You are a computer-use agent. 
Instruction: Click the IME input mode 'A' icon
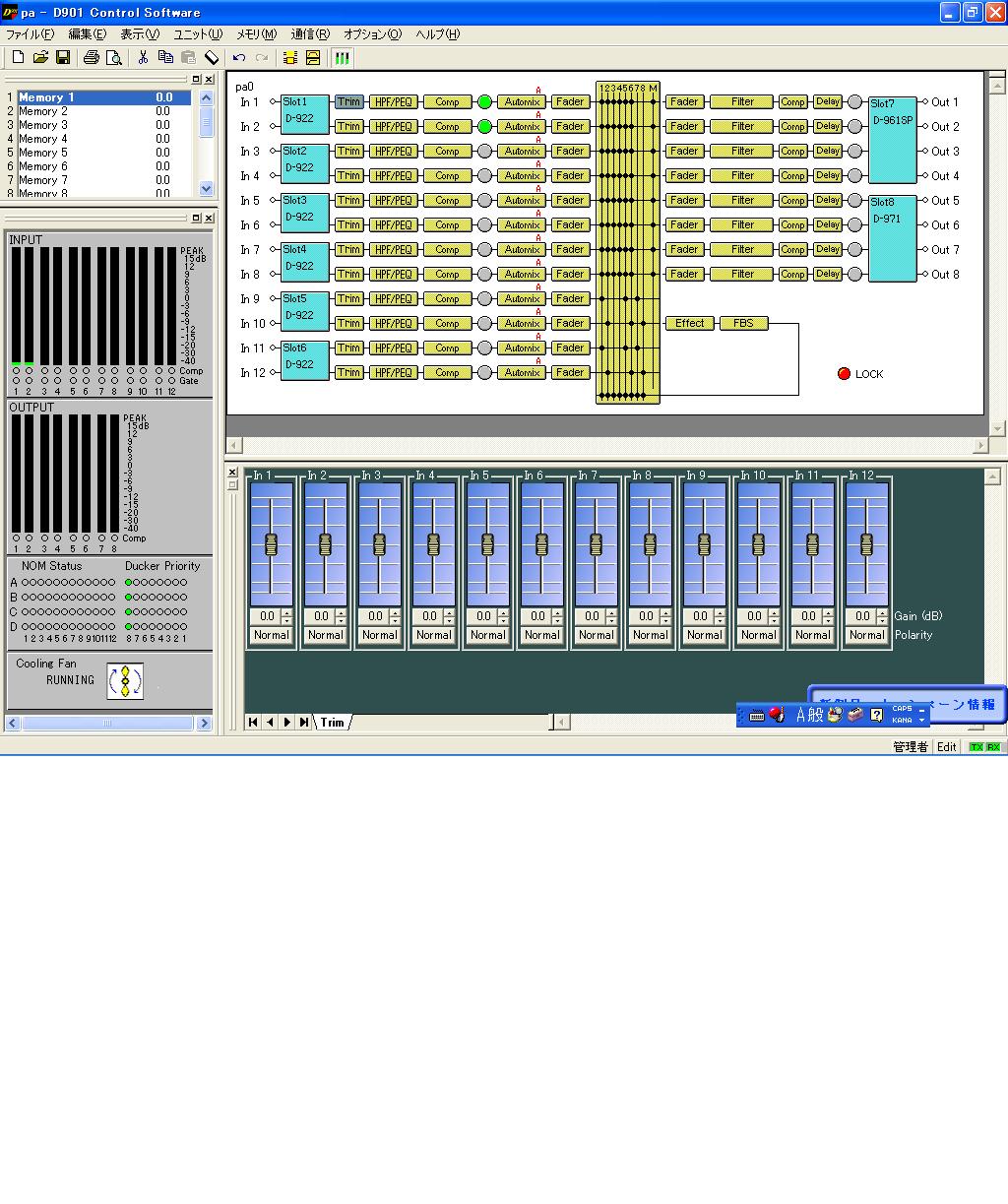[x=801, y=715]
